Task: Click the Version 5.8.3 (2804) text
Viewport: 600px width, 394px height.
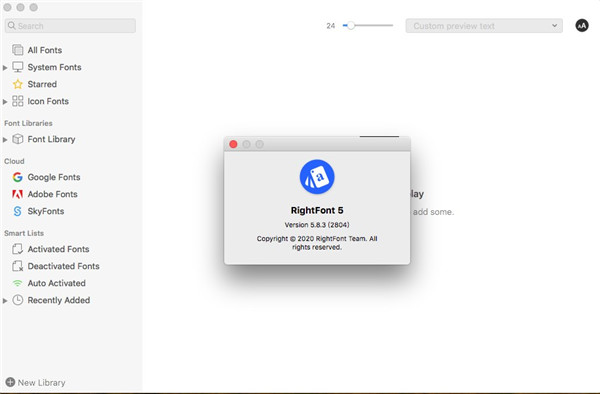Action: point(317,225)
